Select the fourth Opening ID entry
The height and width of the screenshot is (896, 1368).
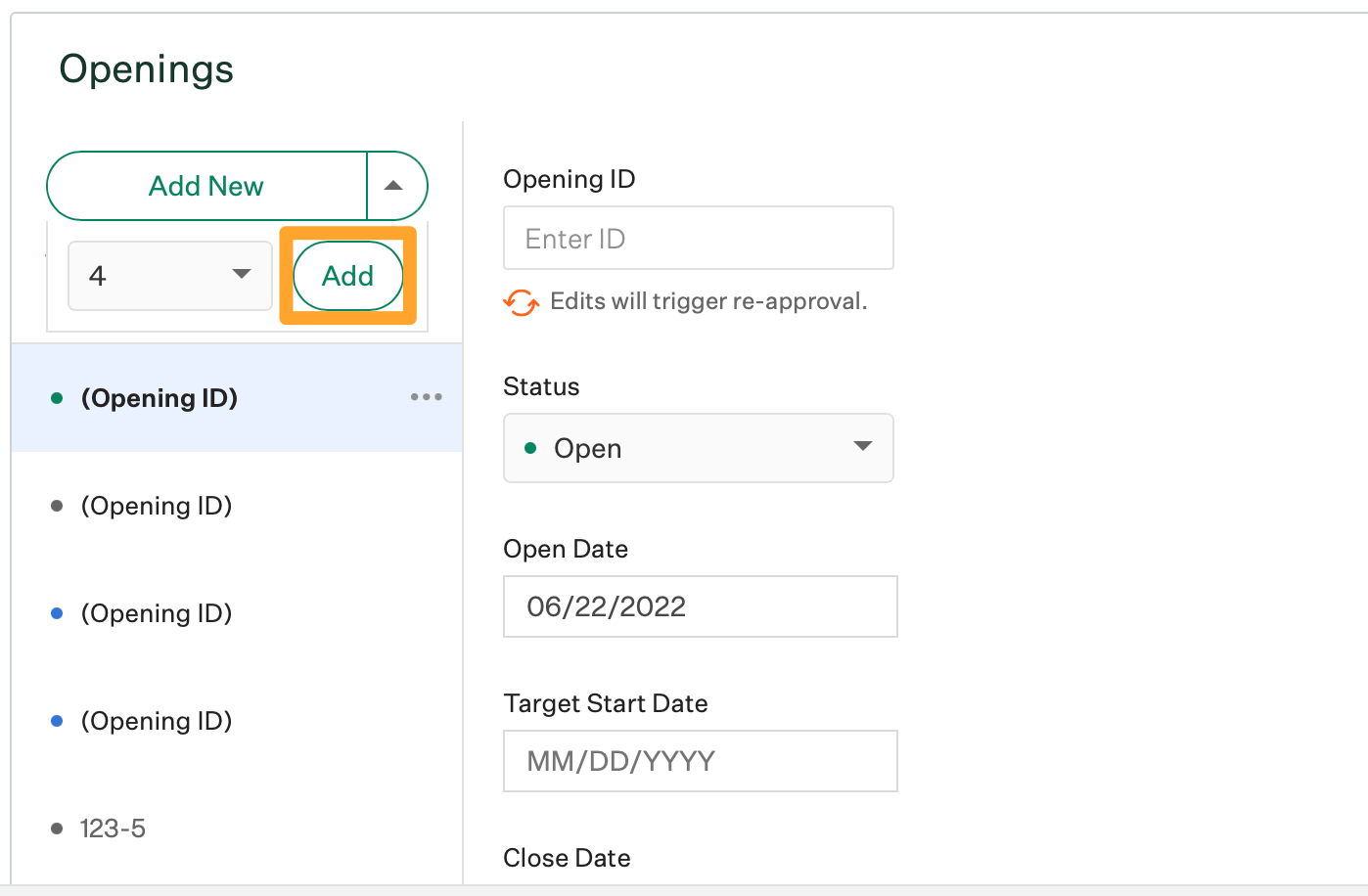pos(157,721)
